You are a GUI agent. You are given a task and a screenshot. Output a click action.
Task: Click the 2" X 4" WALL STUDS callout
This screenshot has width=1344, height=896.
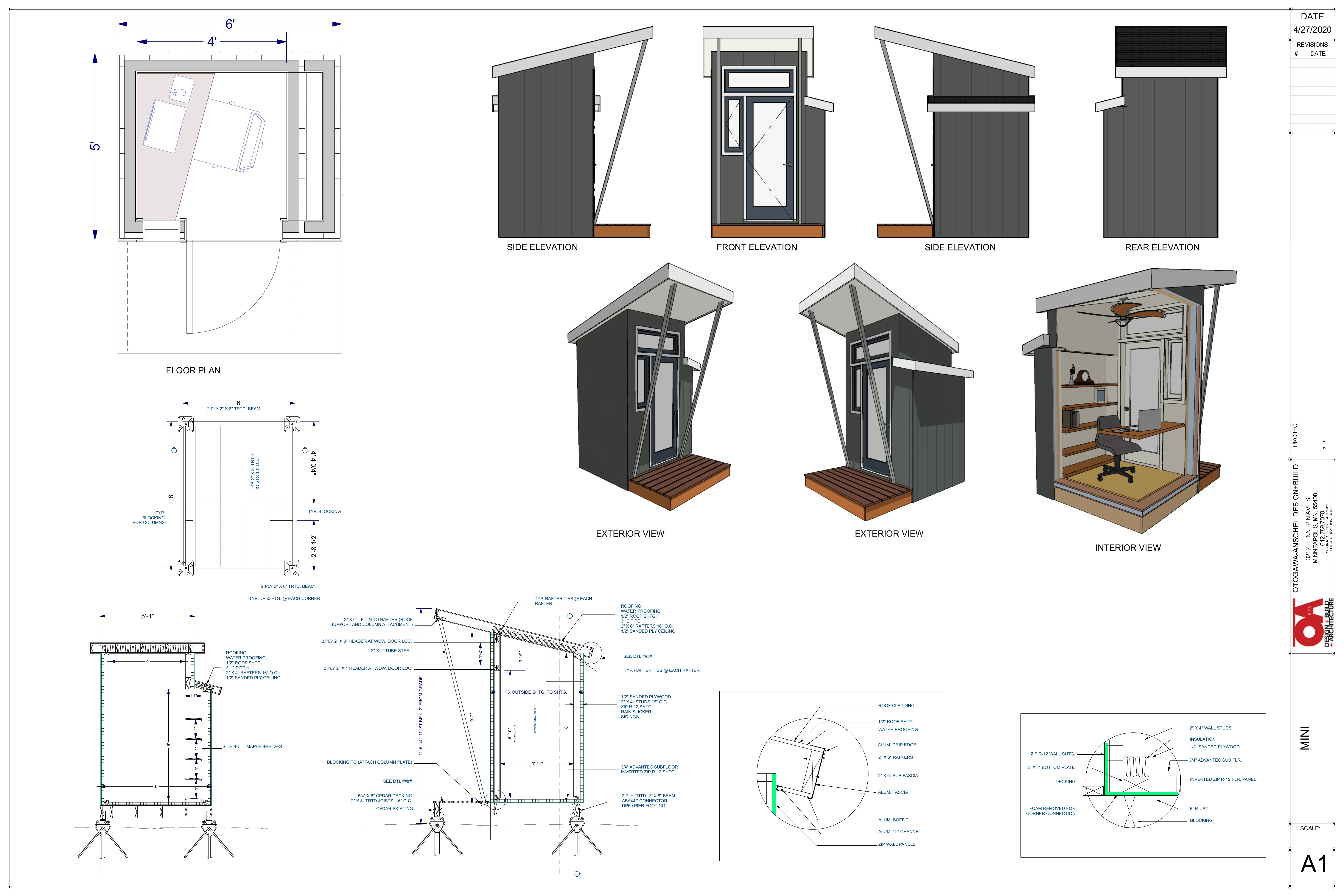[1210, 728]
